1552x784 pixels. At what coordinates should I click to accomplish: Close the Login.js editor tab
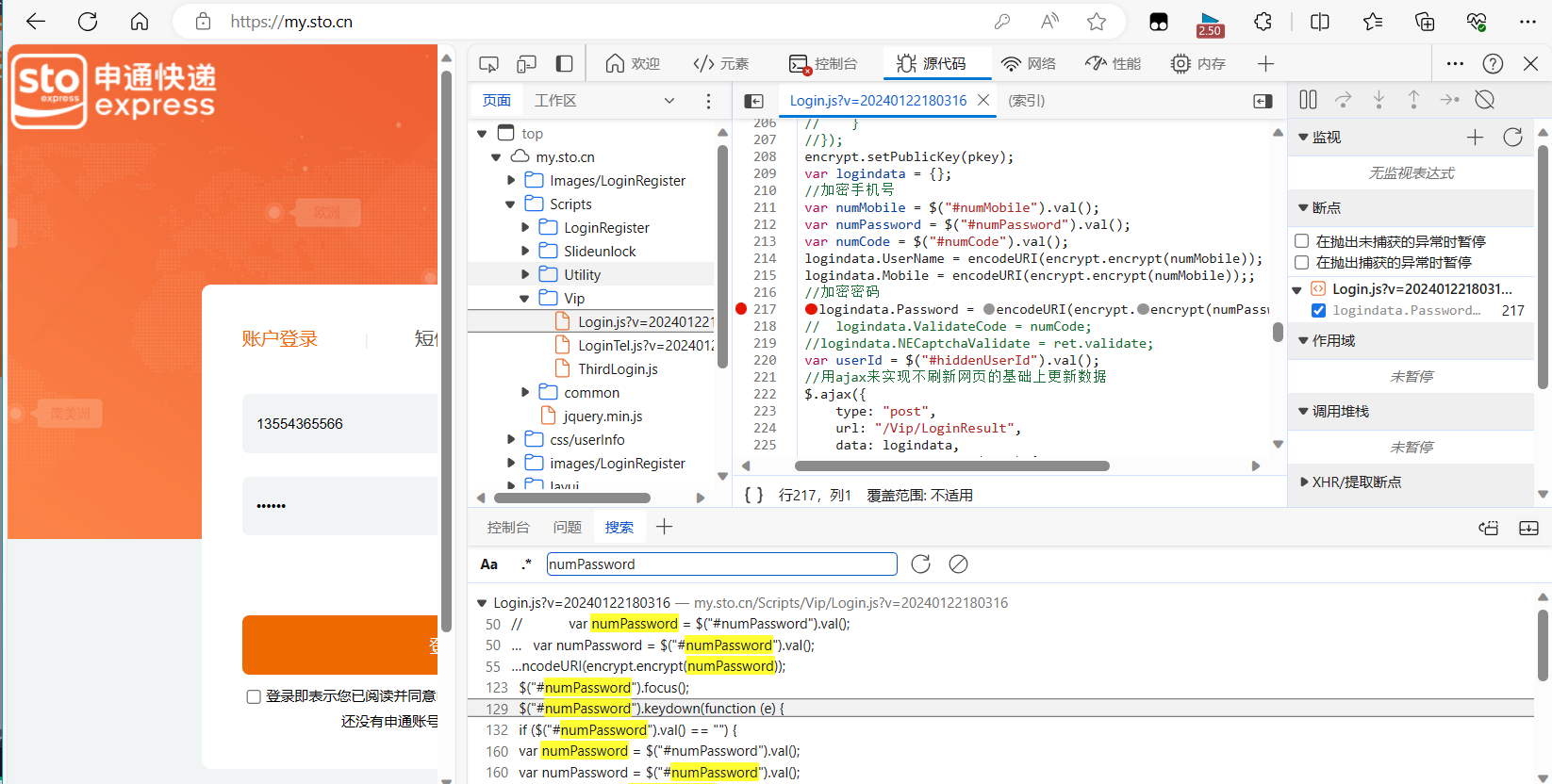point(983,100)
